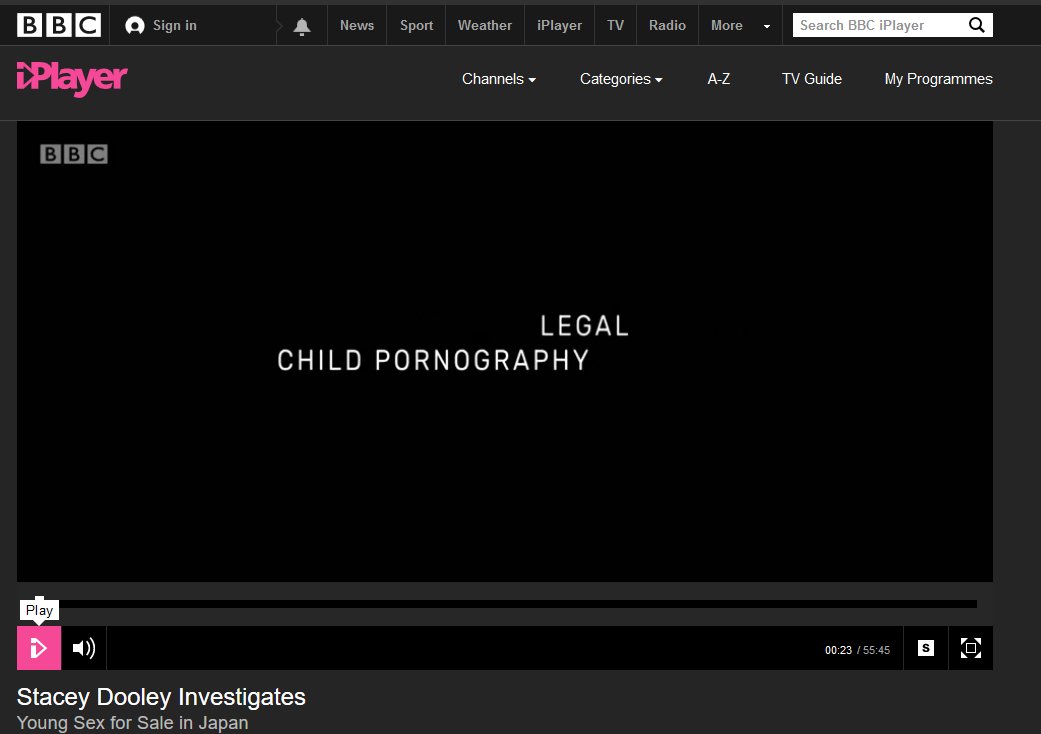Open Weather in the BBC top bar
1041x734 pixels.
tap(485, 25)
